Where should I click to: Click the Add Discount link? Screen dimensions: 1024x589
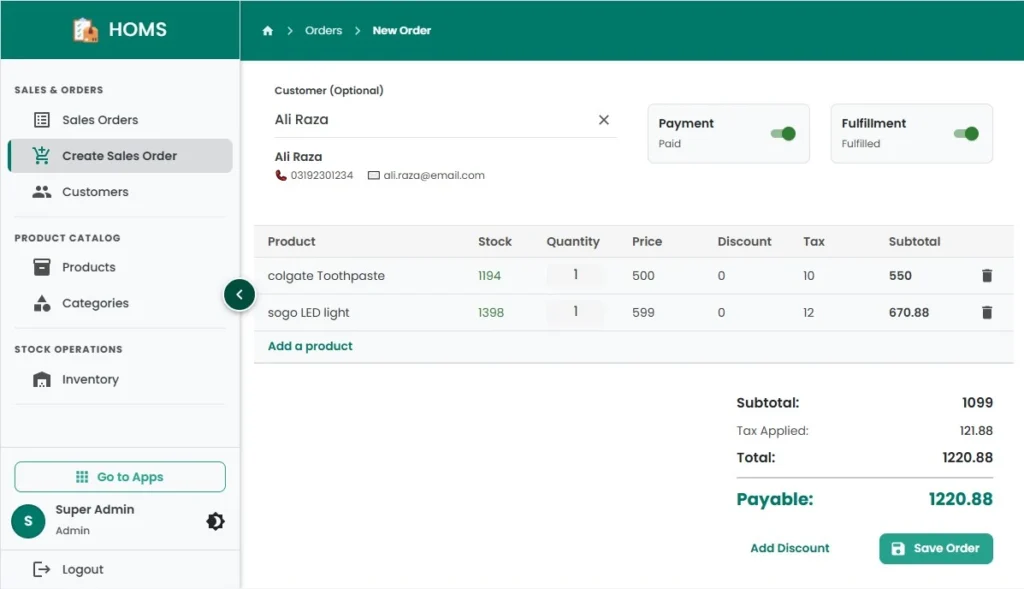[789, 548]
